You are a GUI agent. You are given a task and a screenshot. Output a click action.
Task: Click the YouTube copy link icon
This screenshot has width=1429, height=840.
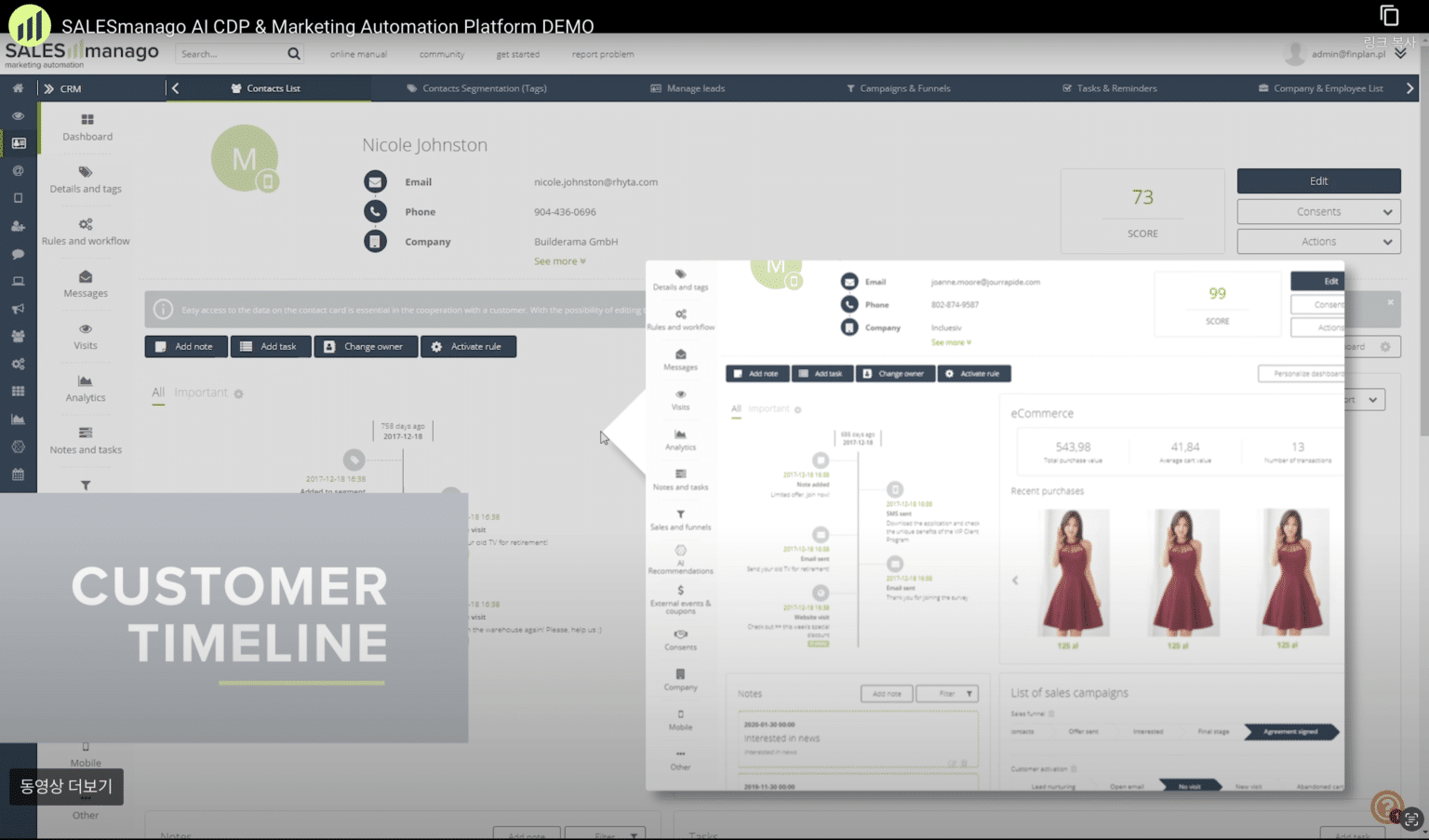pyautogui.click(x=1389, y=15)
